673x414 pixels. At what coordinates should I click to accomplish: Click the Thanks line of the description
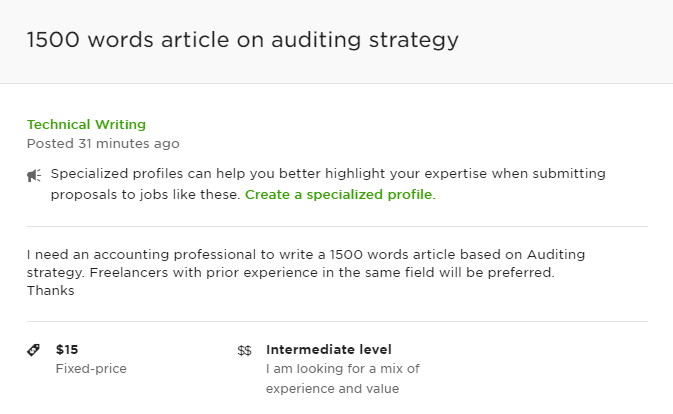pyautogui.click(x=51, y=291)
